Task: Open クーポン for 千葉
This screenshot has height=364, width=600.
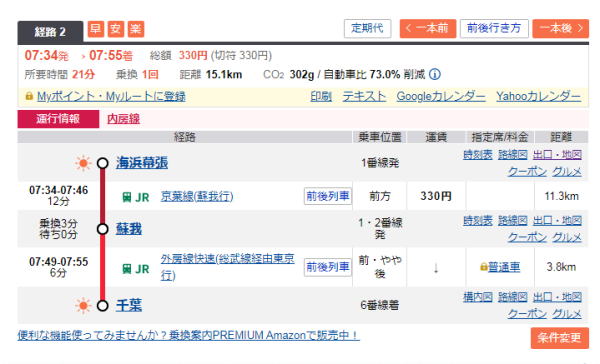Action: point(527,314)
